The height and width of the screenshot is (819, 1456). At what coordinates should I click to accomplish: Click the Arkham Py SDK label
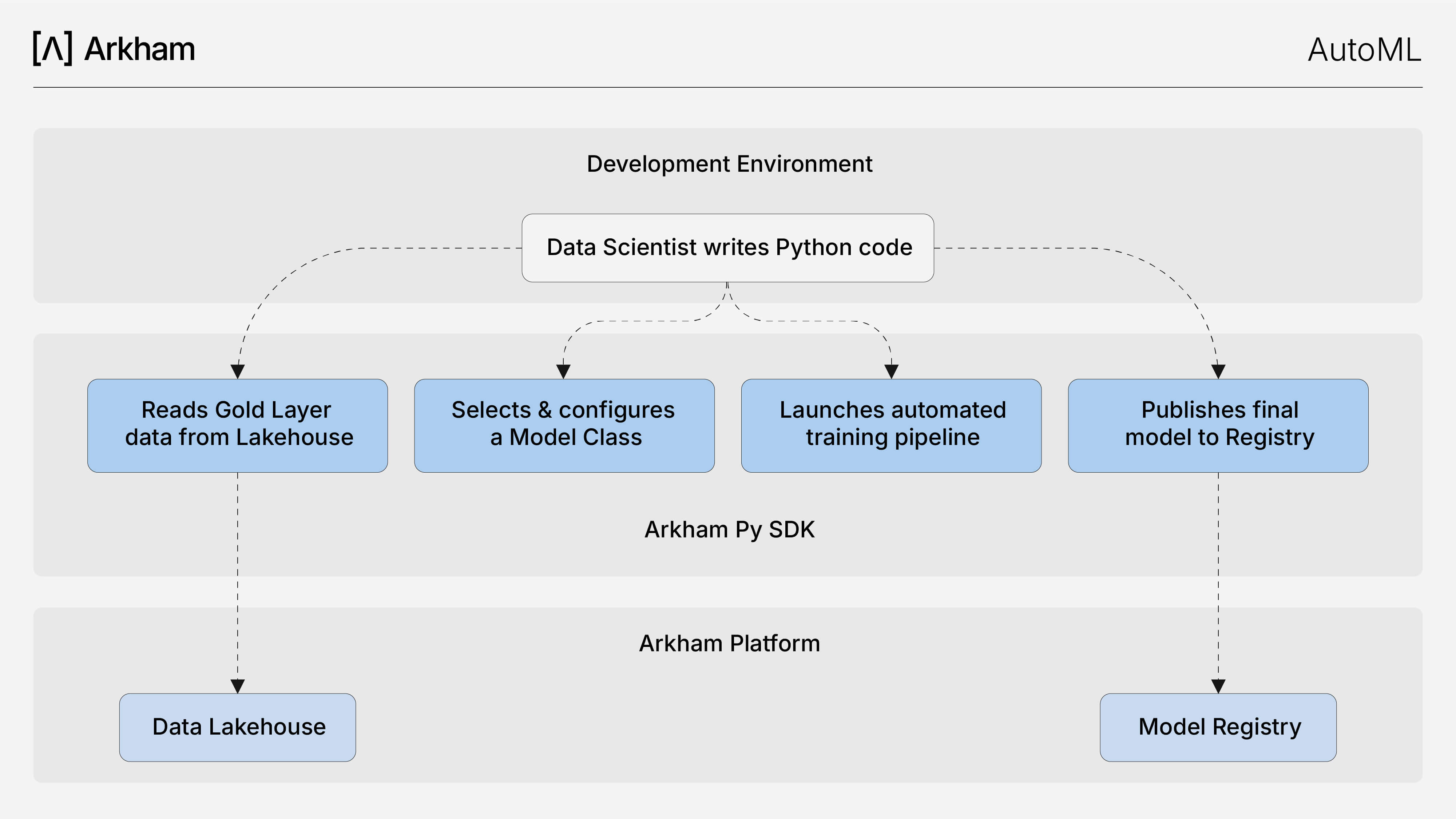pyautogui.click(x=729, y=530)
